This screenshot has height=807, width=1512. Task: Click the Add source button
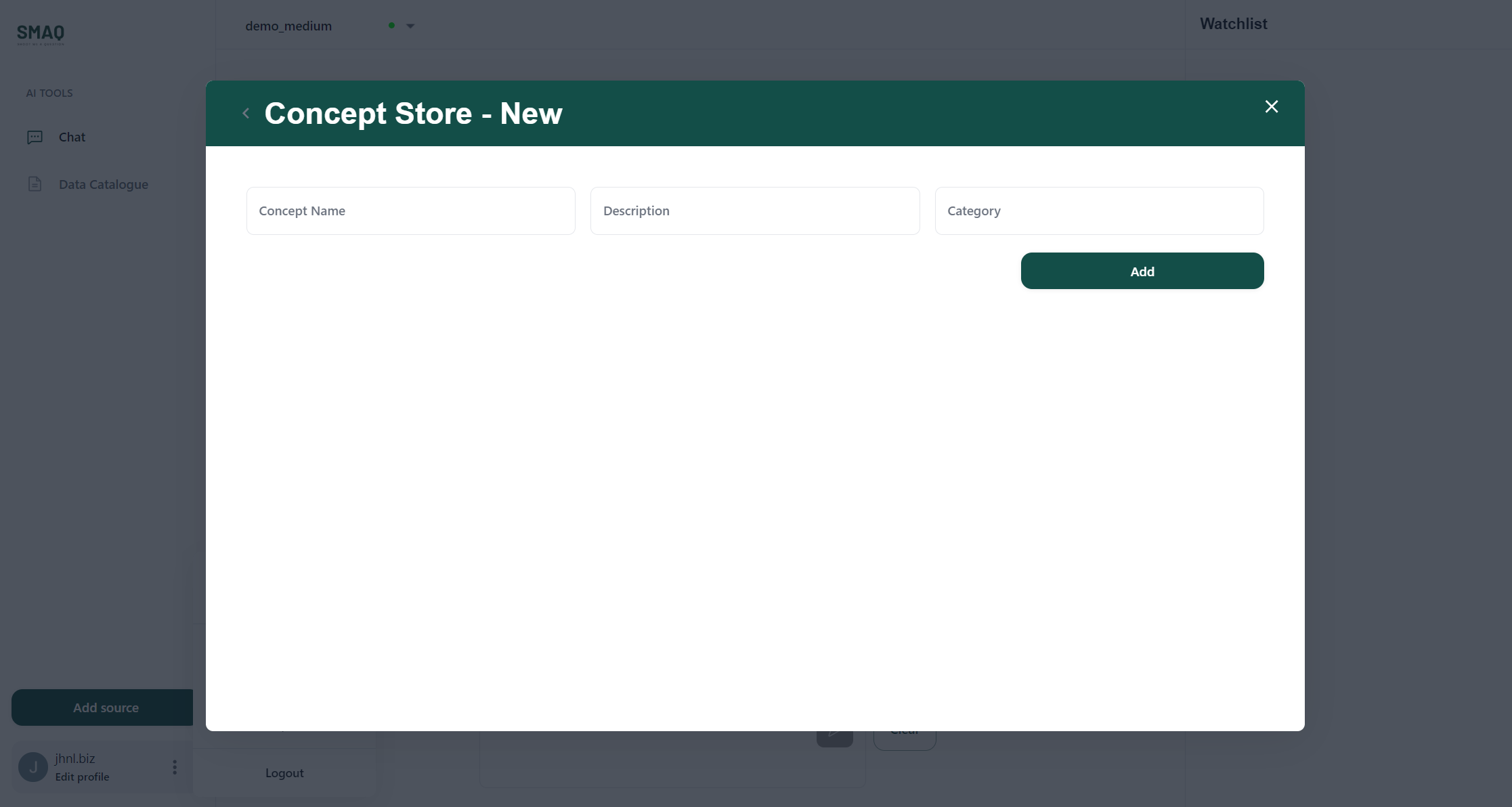click(x=105, y=707)
